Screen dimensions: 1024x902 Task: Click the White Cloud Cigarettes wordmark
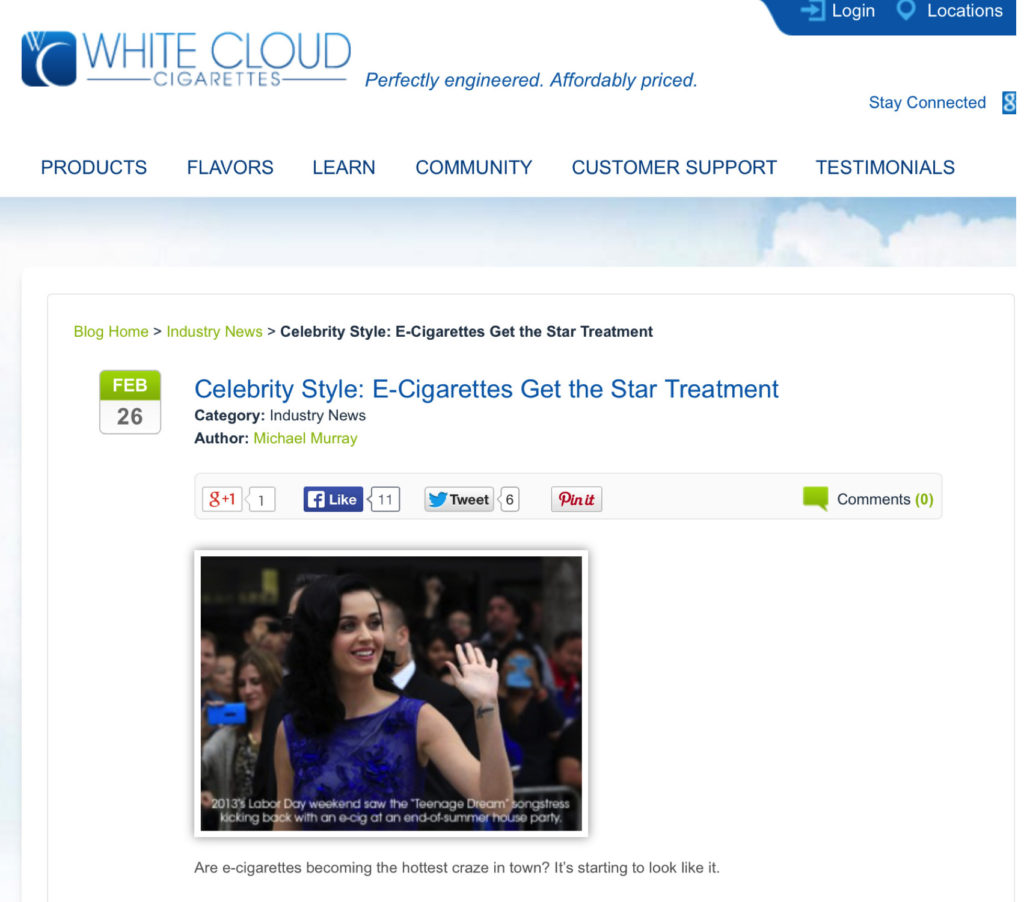tap(217, 59)
